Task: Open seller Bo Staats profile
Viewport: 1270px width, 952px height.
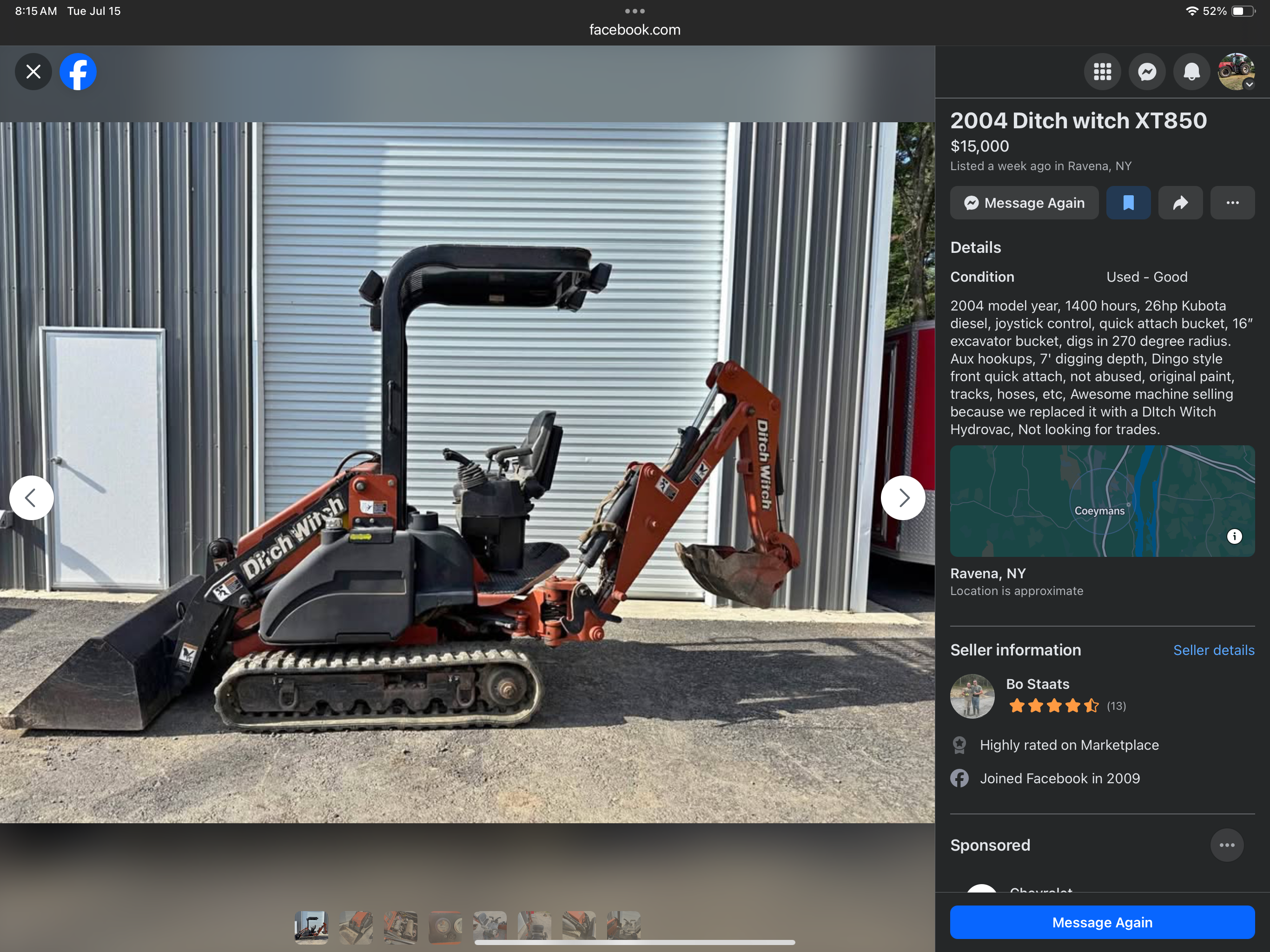Action: pyautogui.click(x=1037, y=684)
